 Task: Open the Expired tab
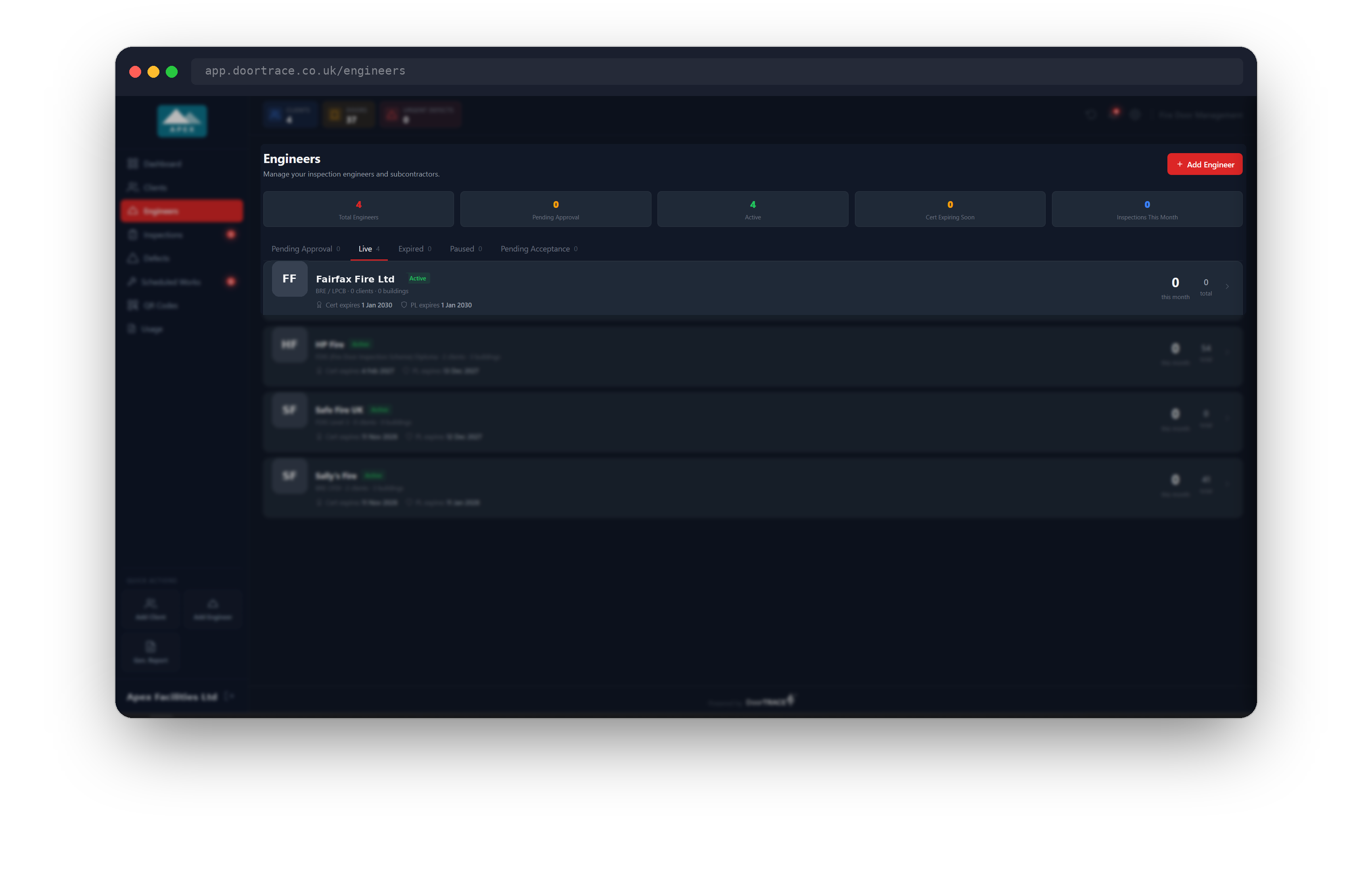click(x=415, y=249)
